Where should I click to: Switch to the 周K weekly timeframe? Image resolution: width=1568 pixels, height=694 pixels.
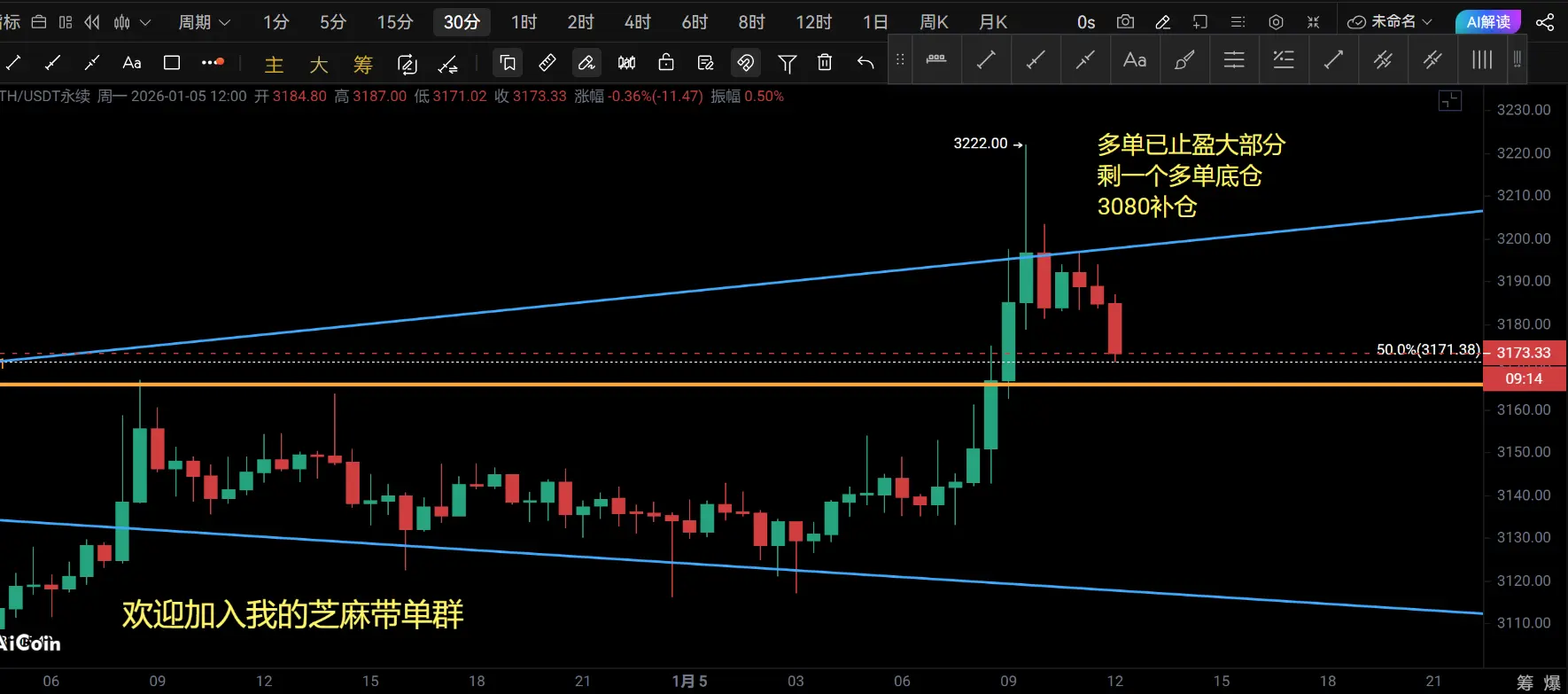tap(934, 22)
